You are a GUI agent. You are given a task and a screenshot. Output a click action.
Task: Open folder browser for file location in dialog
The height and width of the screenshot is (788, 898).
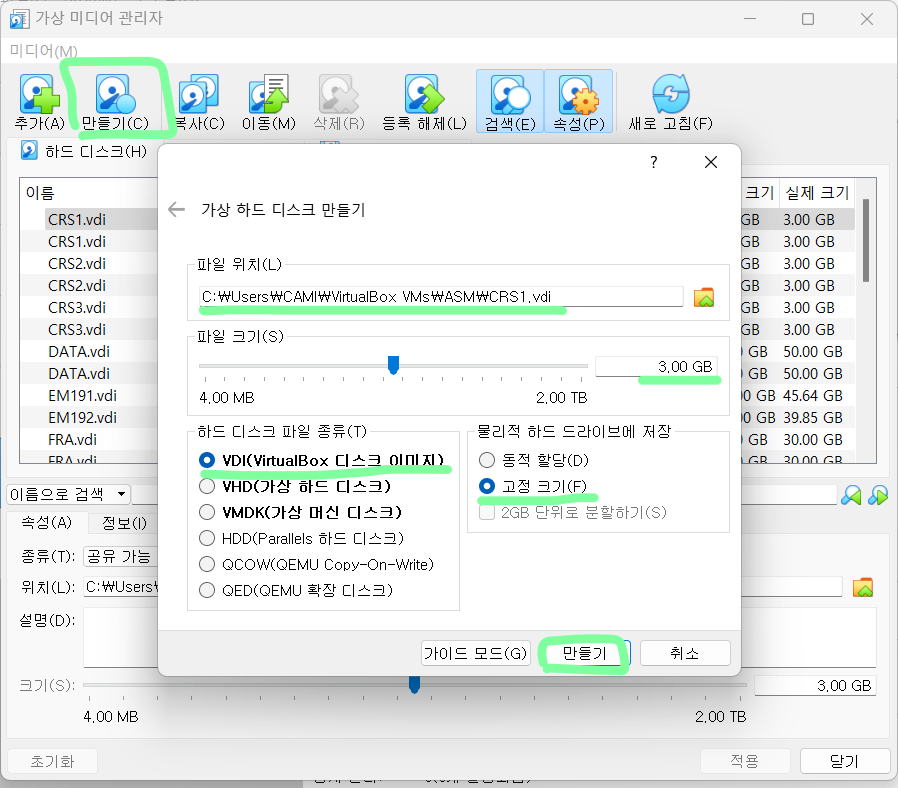point(704,297)
